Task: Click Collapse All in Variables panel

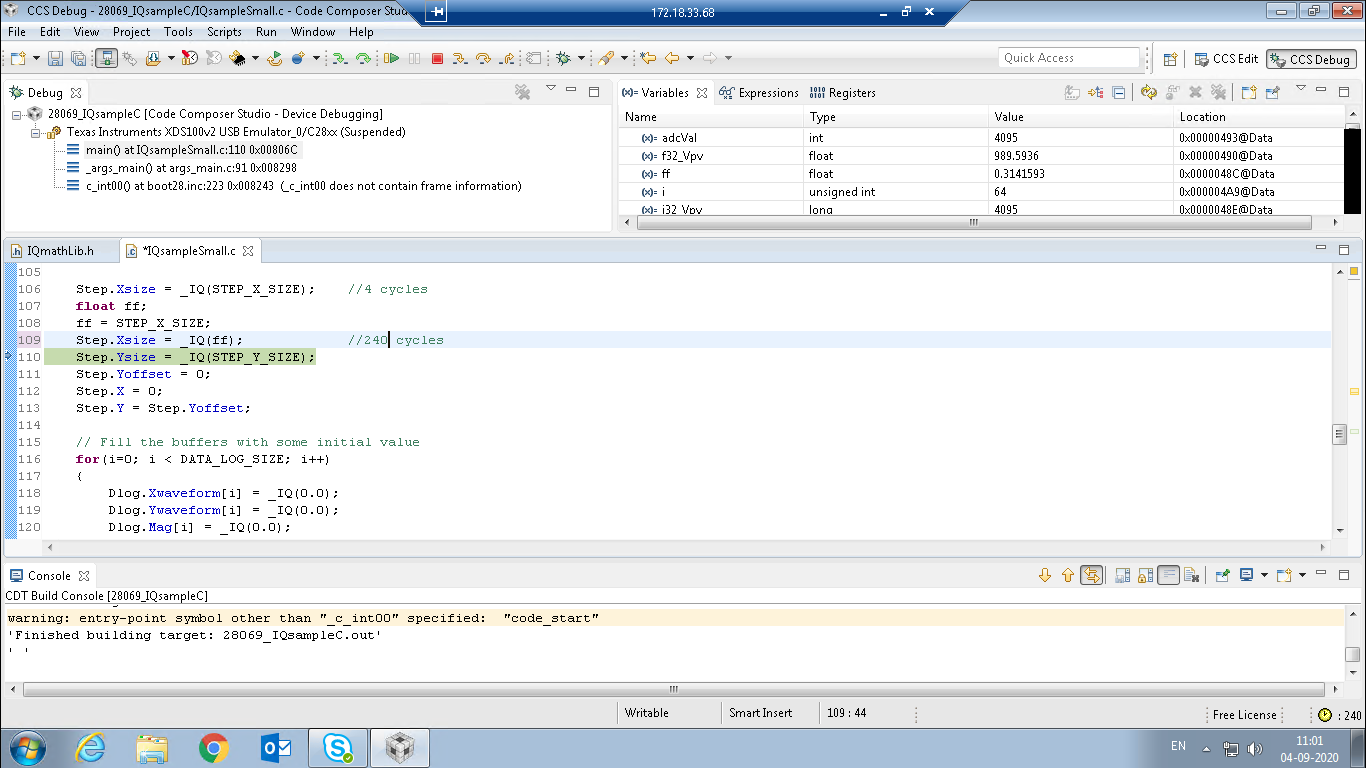Action: coord(1119,93)
